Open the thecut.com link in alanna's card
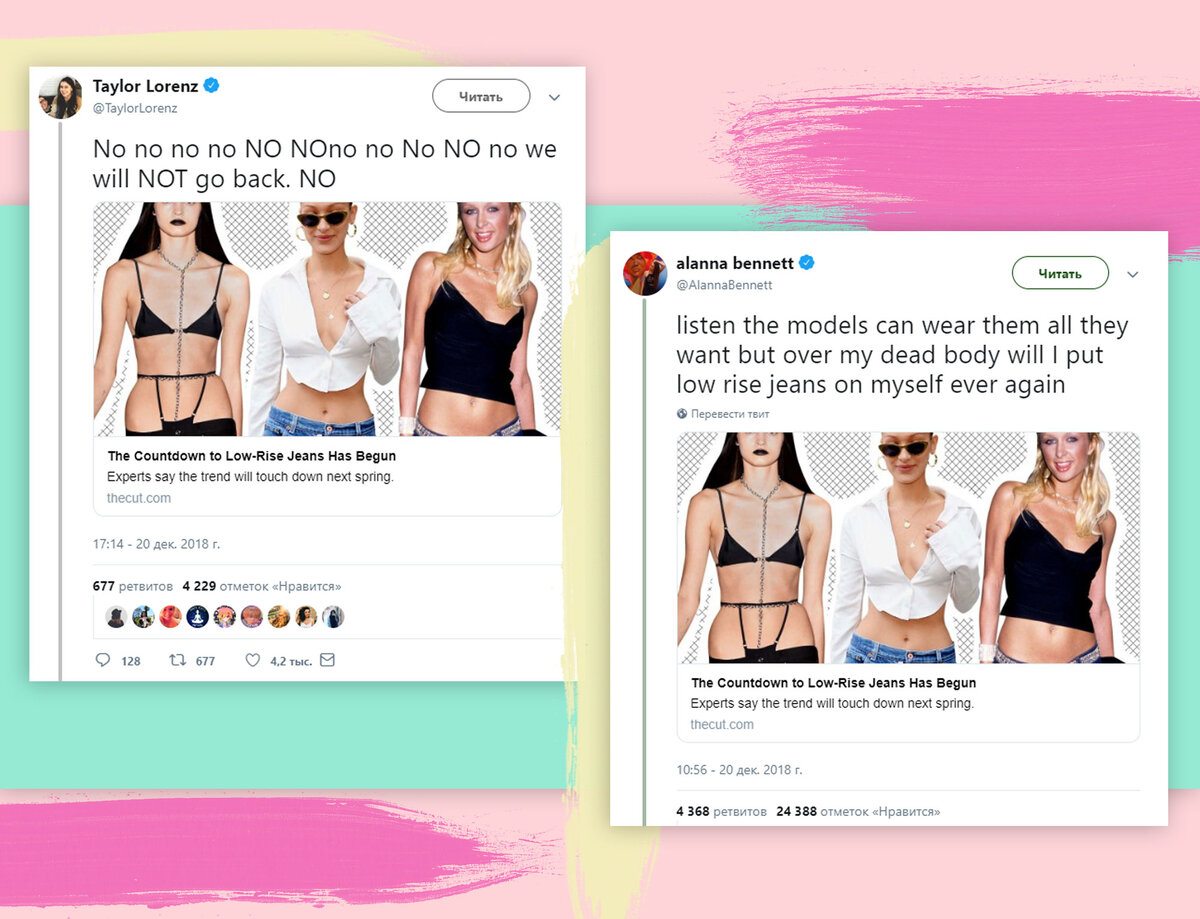Image resolution: width=1200 pixels, height=919 pixels. point(722,724)
